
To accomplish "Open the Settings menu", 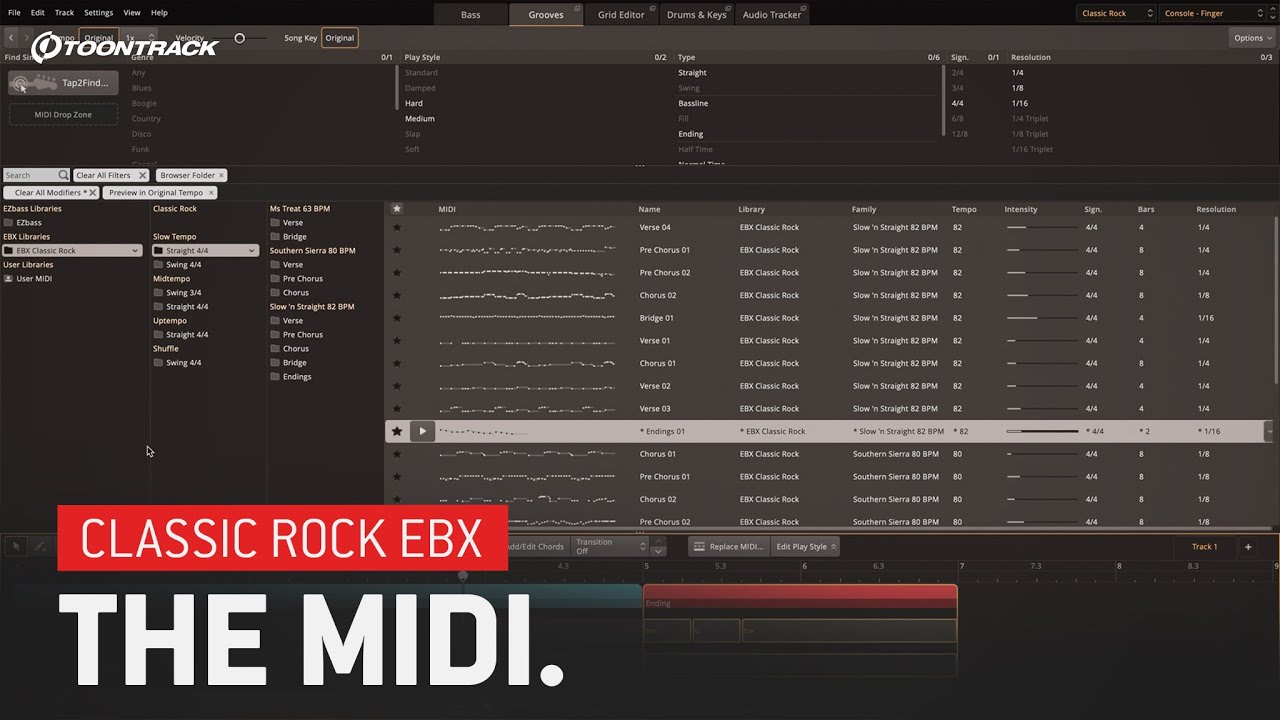I will click(x=98, y=13).
